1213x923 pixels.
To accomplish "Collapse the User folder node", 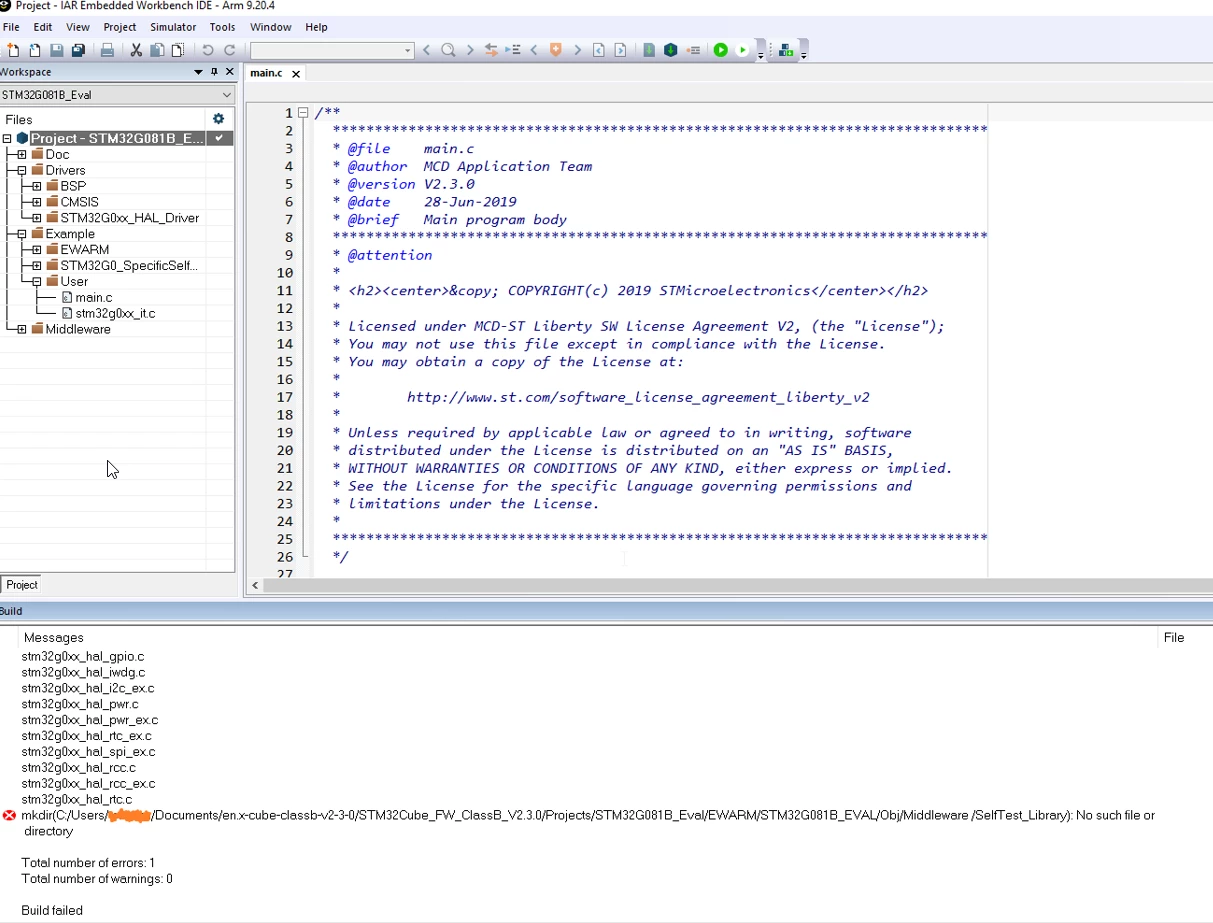I will 37,282.
